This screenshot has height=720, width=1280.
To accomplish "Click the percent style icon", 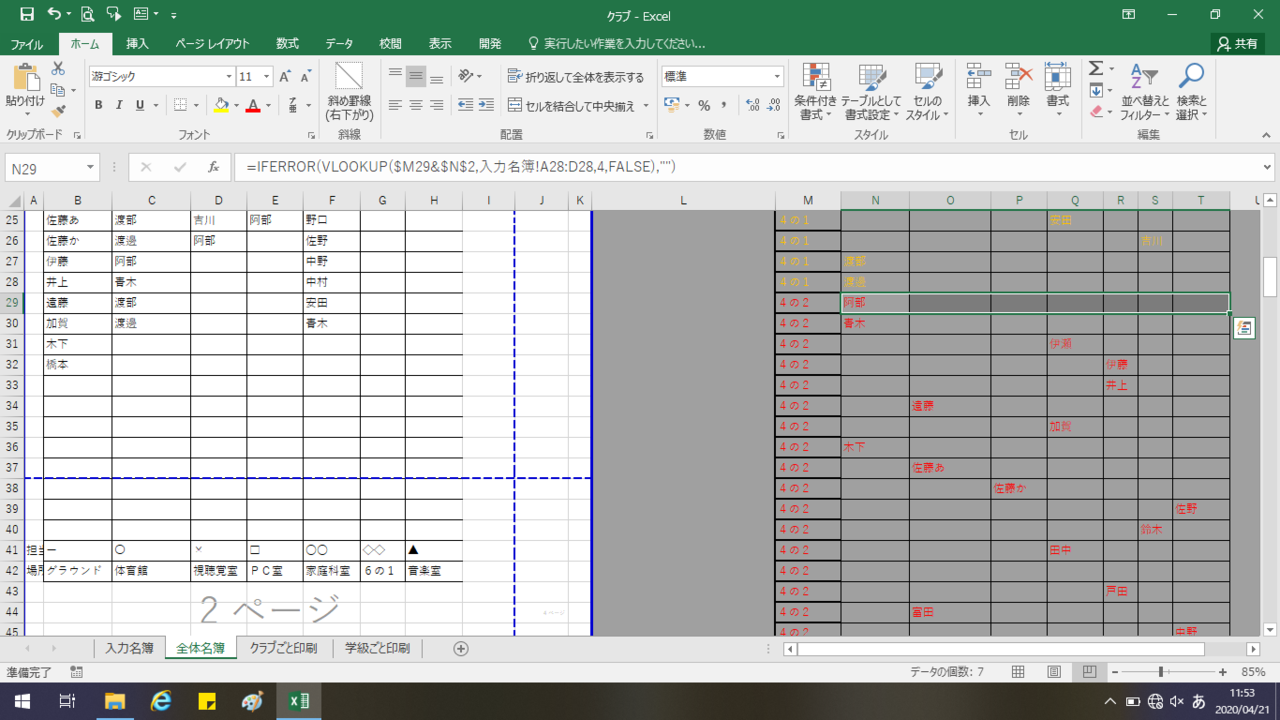I will tap(704, 105).
